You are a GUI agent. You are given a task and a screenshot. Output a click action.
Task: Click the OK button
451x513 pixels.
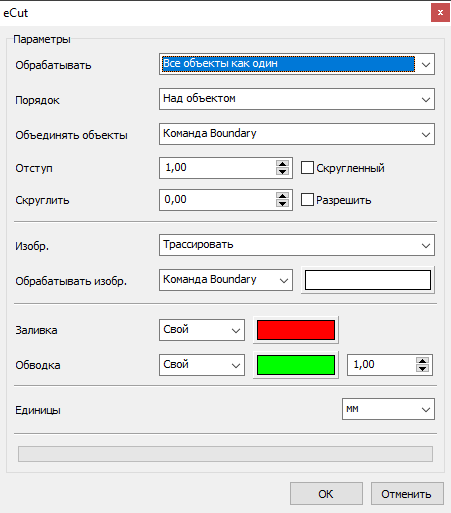[326, 494]
